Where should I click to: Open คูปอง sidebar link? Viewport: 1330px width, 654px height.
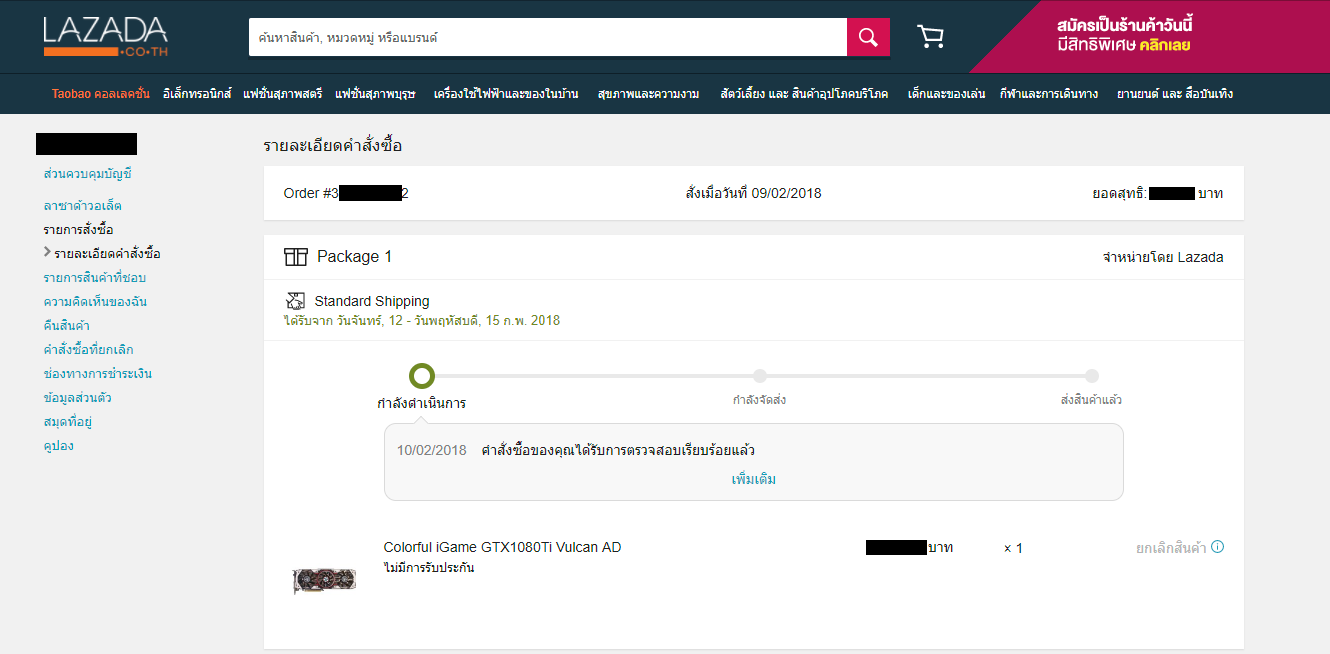[59, 446]
